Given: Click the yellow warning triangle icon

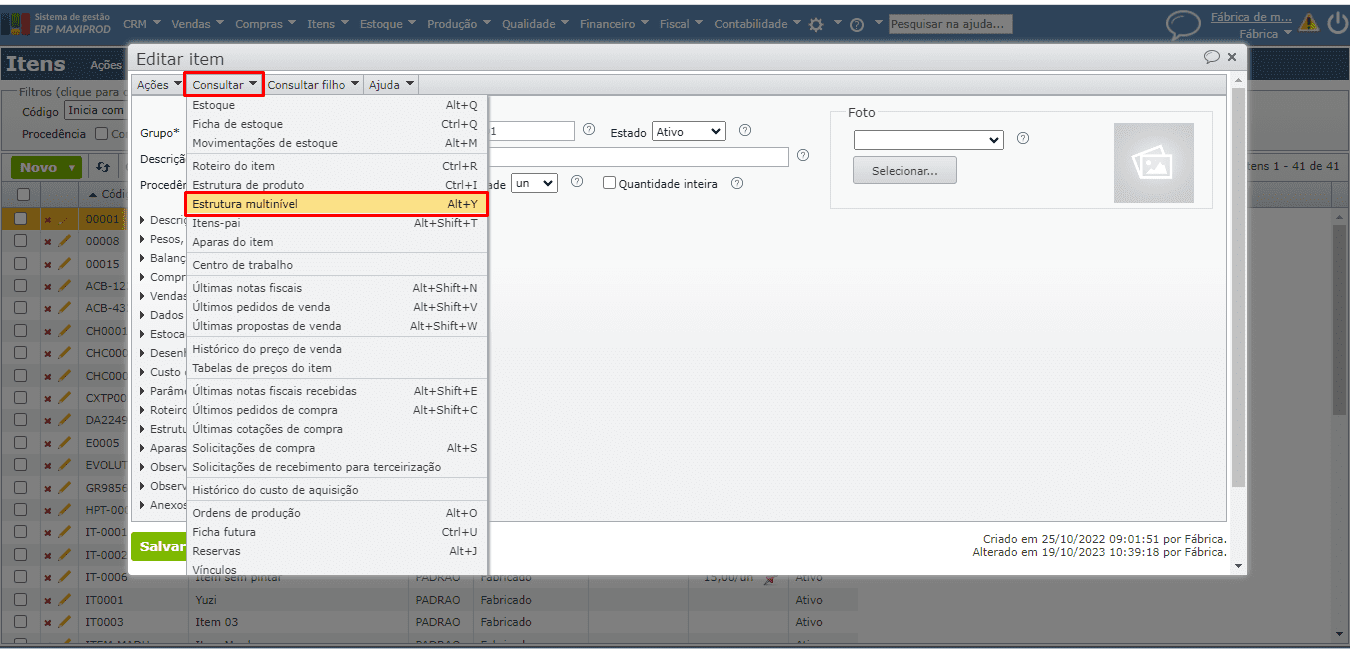Looking at the screenshot, I should pos(1309,23).
